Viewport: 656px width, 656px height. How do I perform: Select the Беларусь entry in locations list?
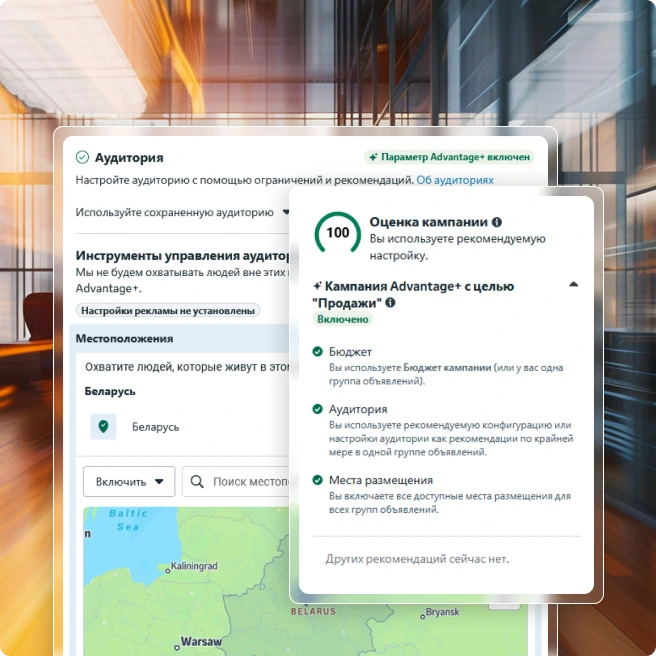tap(155, 427)
